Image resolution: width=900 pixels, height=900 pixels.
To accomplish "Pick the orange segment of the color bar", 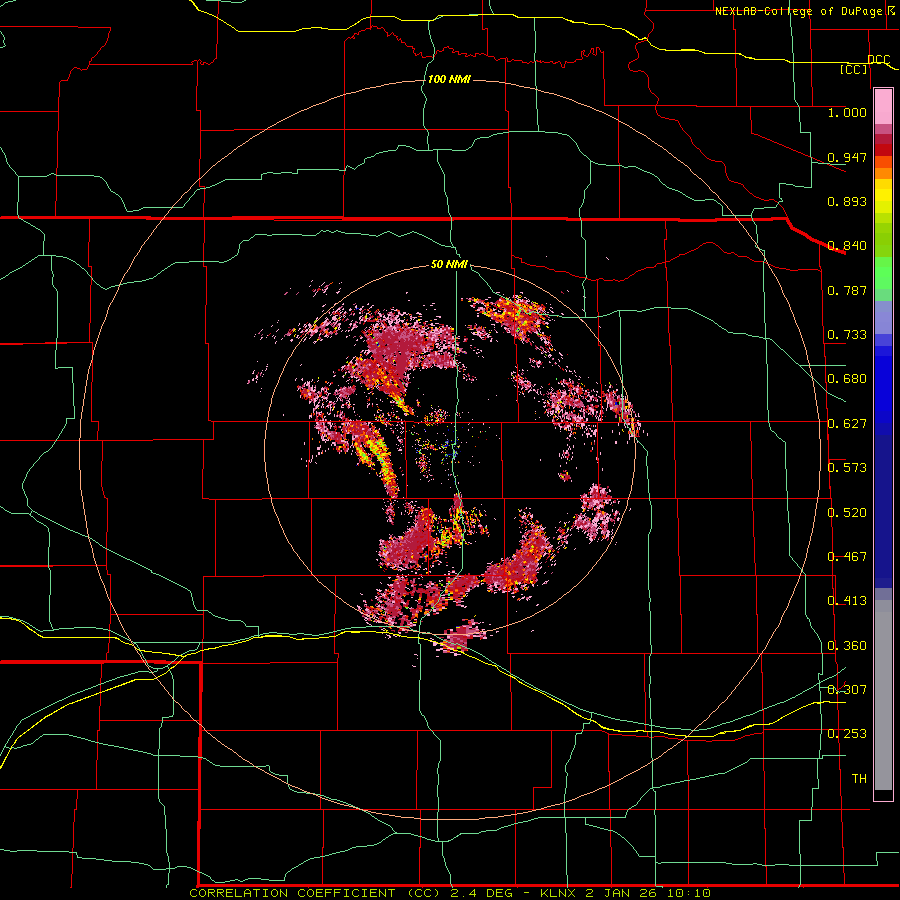I will click(883, 173).
